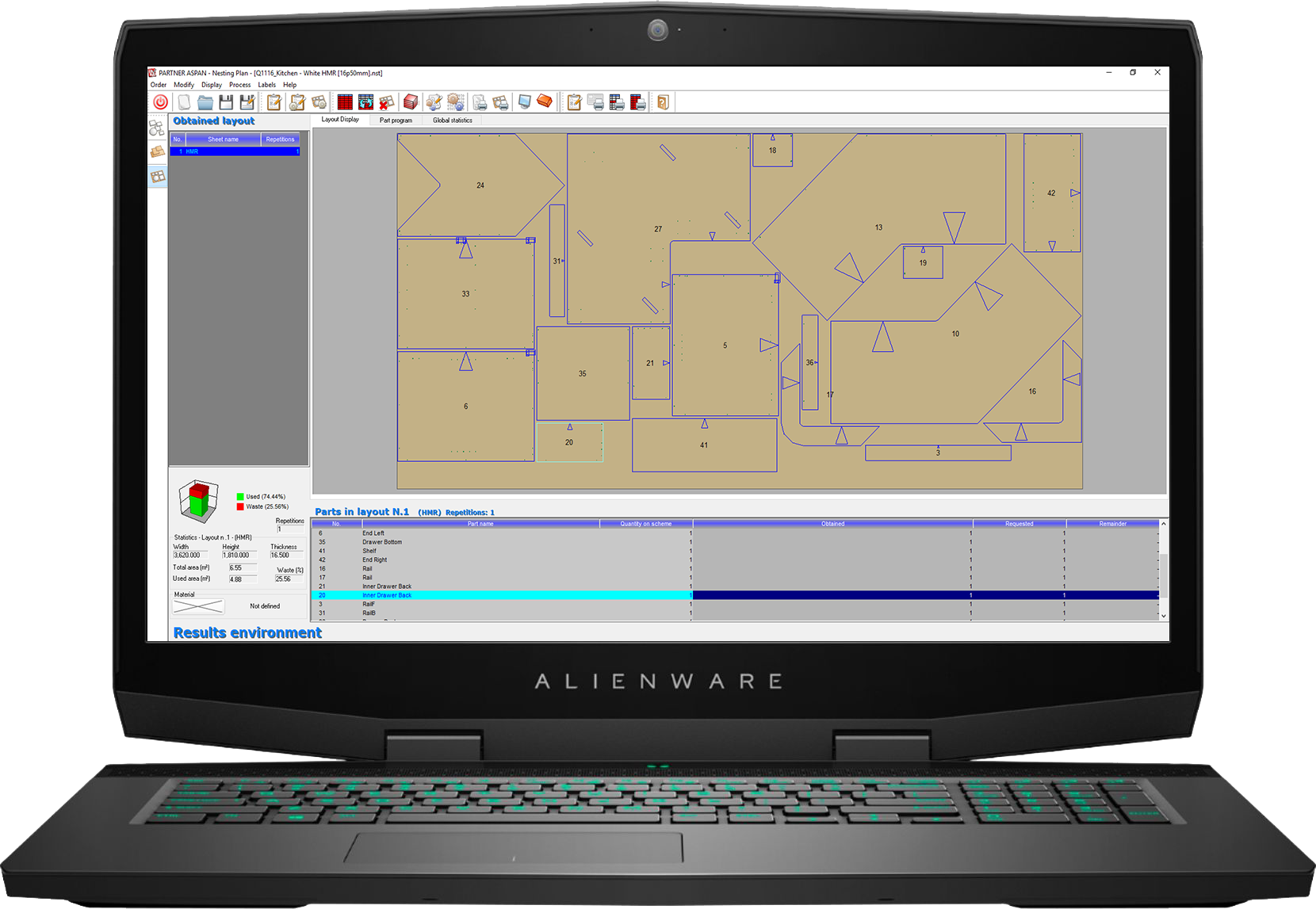Screen dimensions: 1316x909
Task: Select the Shelf part row
Action: tap(736, 551)
